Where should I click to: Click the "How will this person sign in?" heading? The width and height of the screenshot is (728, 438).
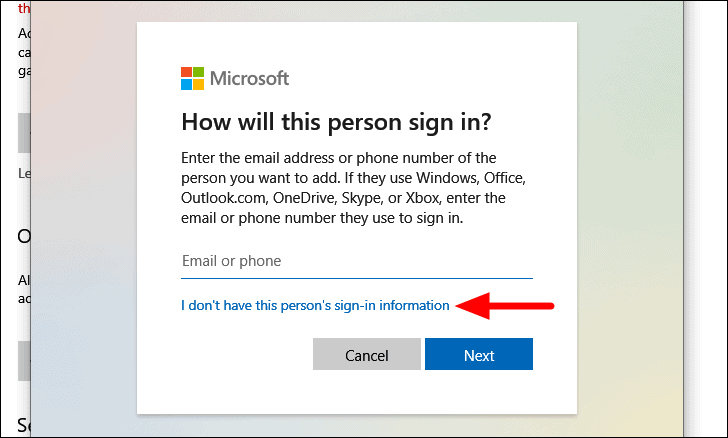click(336, 123)
